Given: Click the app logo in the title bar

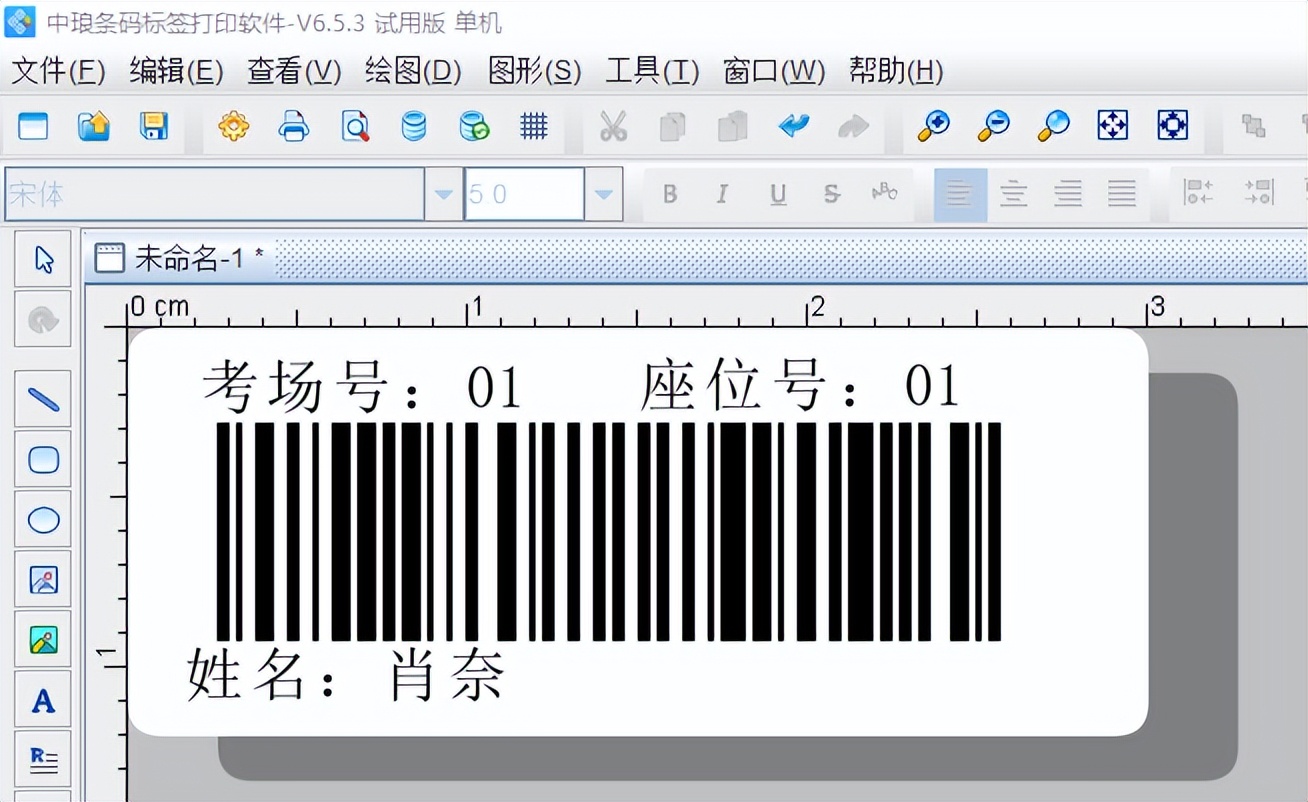Looking at the screenshot, I should click(x=20, y=21).
